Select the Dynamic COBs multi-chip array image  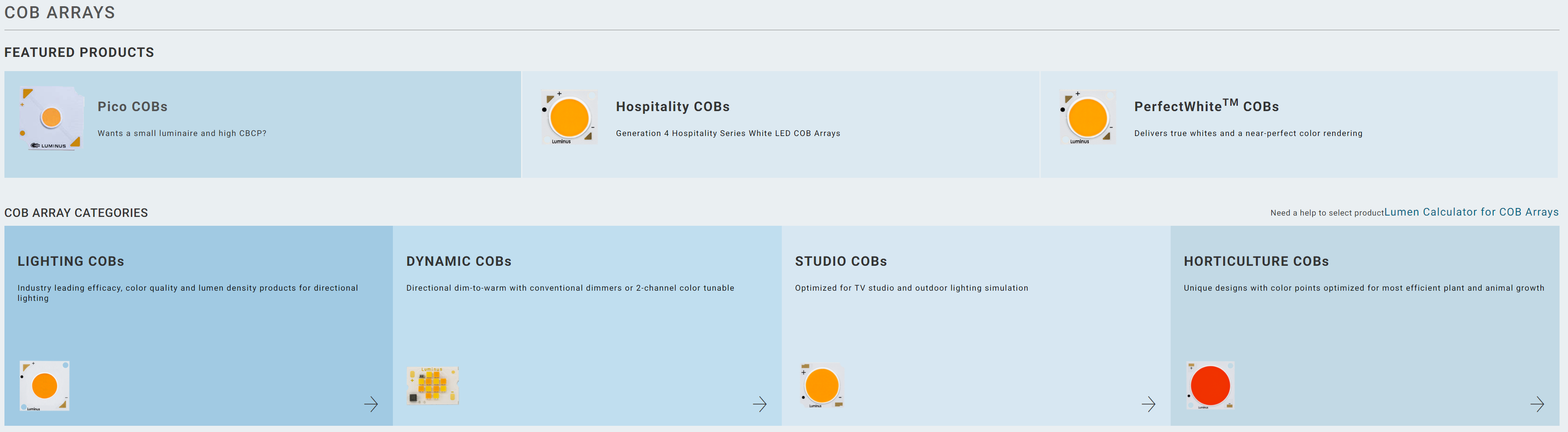[432, 385]
